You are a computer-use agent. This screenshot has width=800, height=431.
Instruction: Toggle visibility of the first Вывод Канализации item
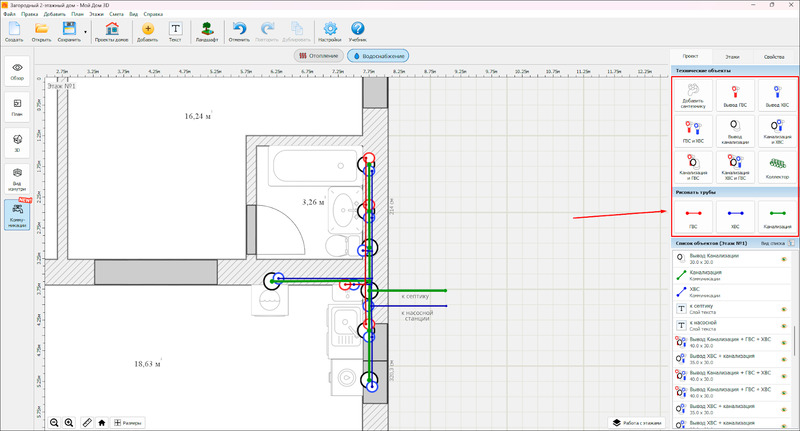(x=783, y=258)
